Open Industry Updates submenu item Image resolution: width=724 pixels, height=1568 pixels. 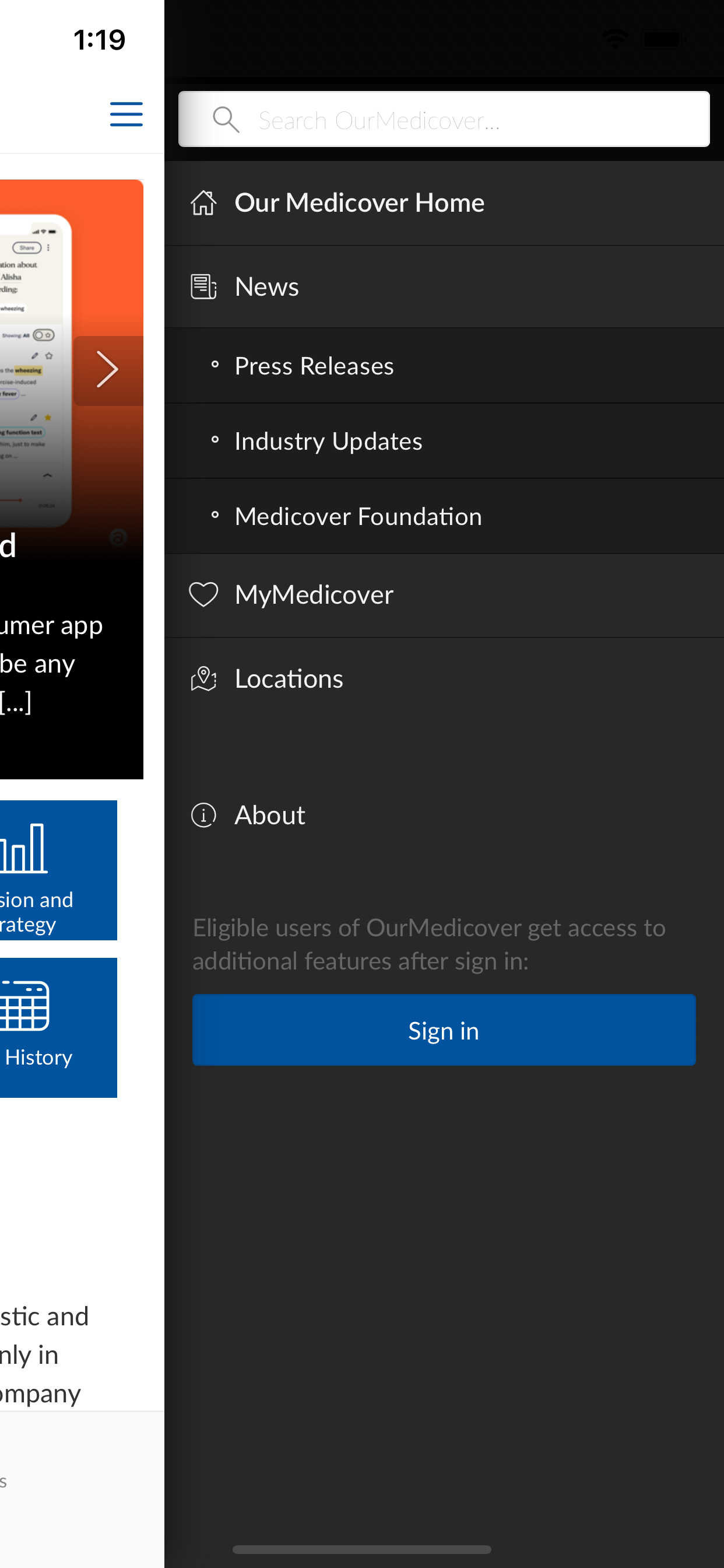point(444,442)
